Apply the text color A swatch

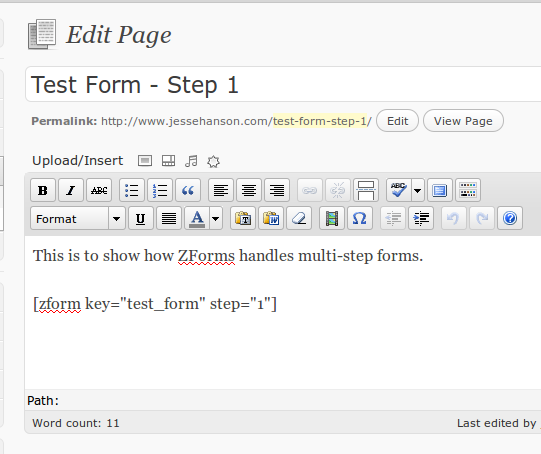(x=197, y=218)
